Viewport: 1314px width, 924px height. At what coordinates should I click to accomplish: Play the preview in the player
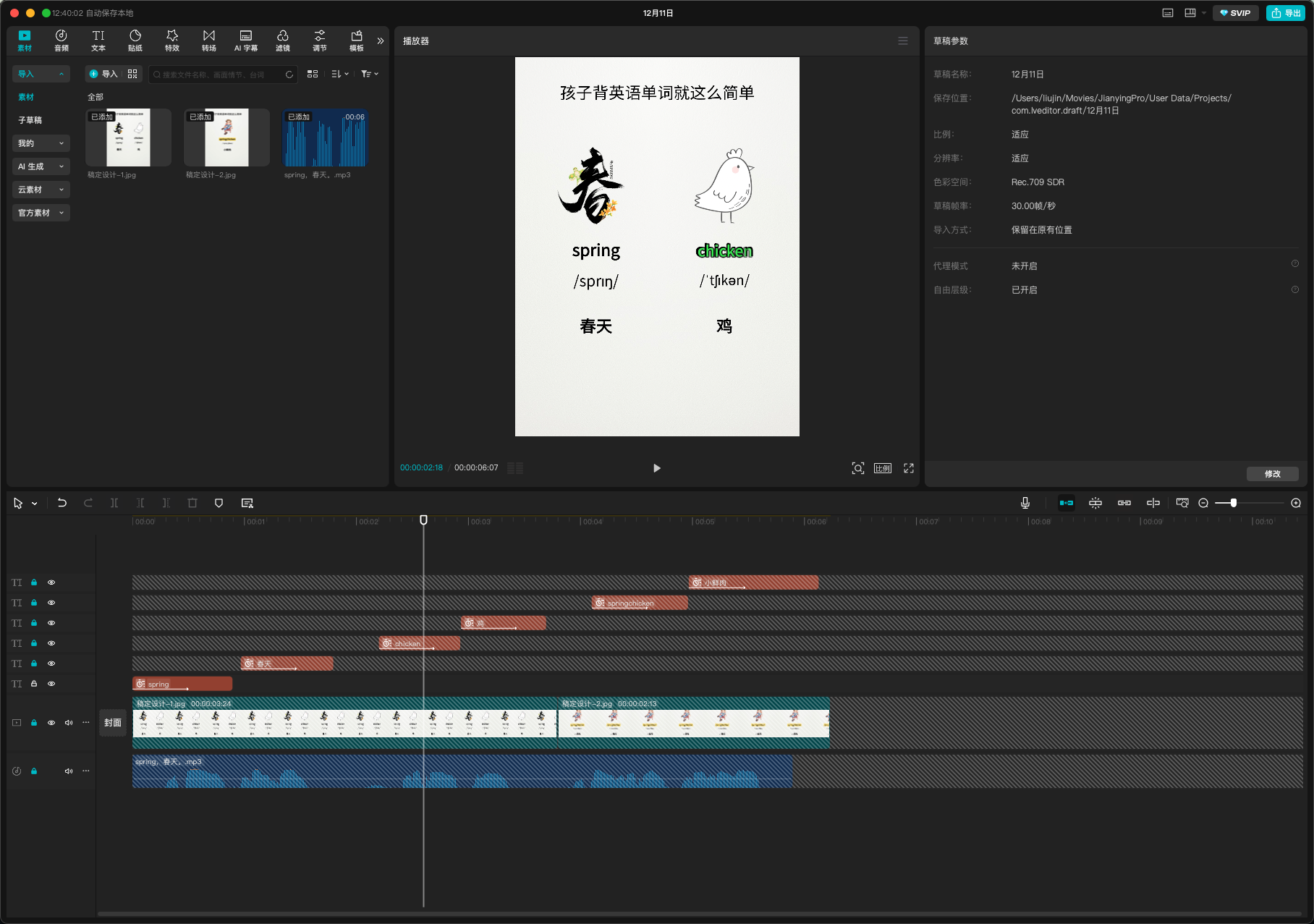point(657,468)
